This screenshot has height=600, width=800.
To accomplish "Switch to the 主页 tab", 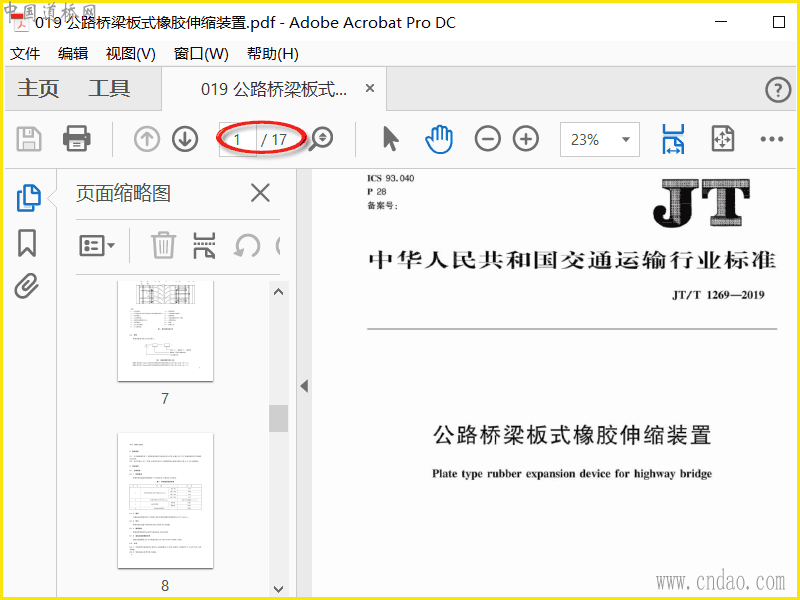I will pos(38,89).
